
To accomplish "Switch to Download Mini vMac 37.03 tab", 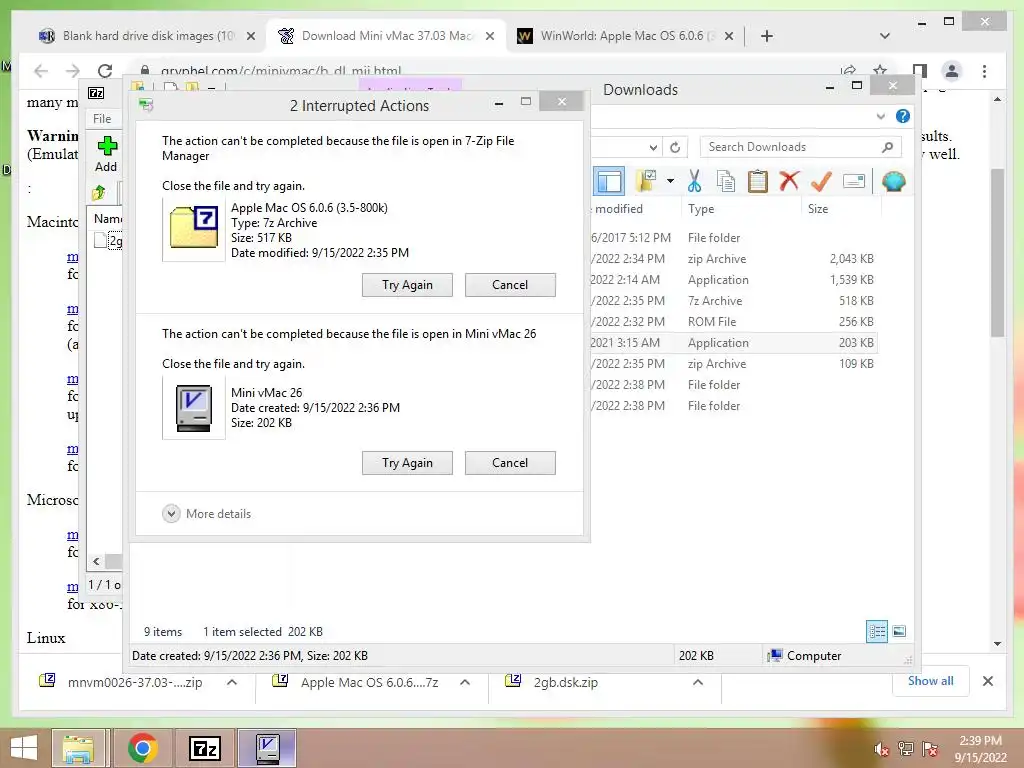I will (386, 36).
